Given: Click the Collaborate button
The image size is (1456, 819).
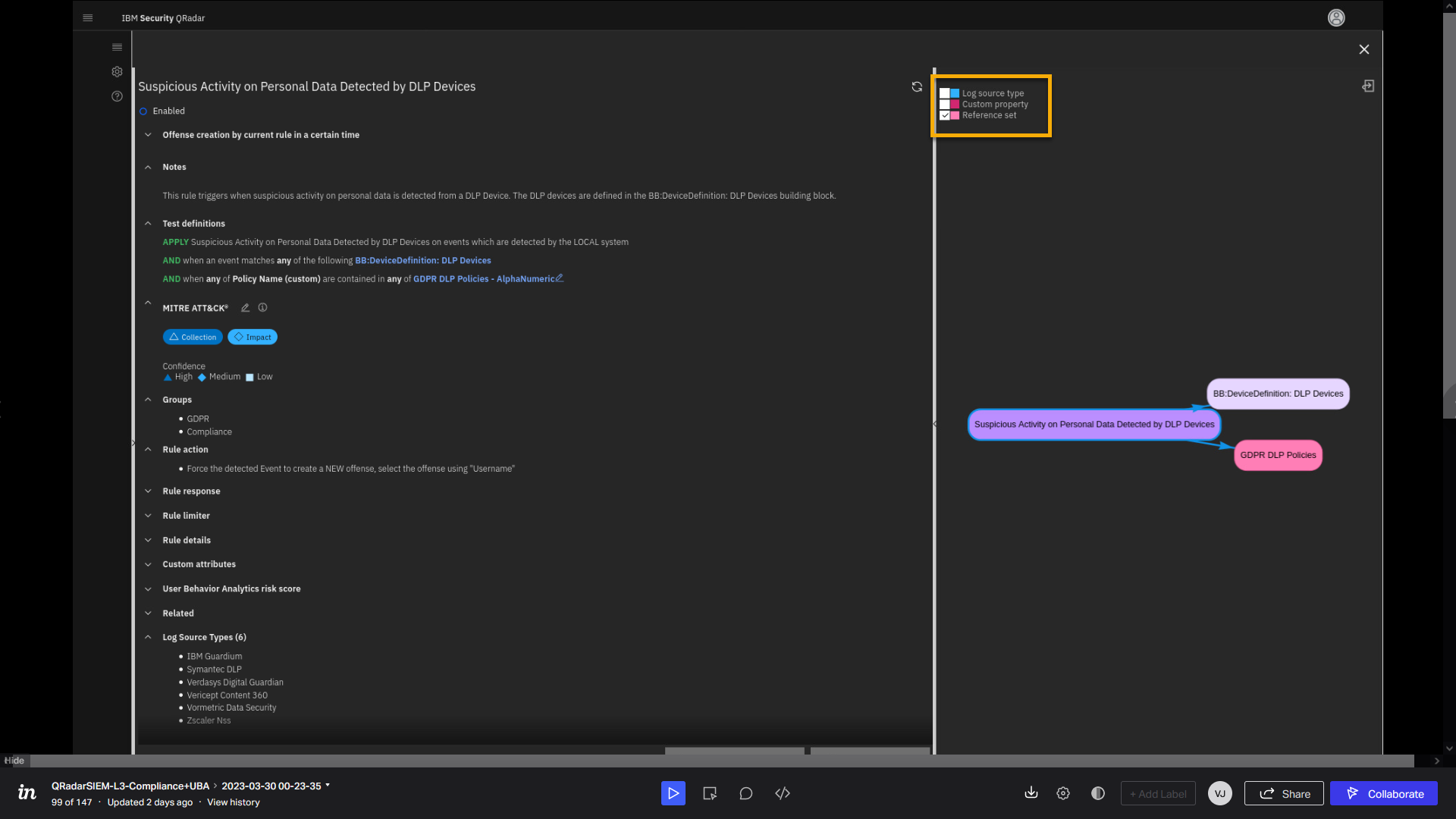Looking at the screenshot, I should pos(1383,793).
